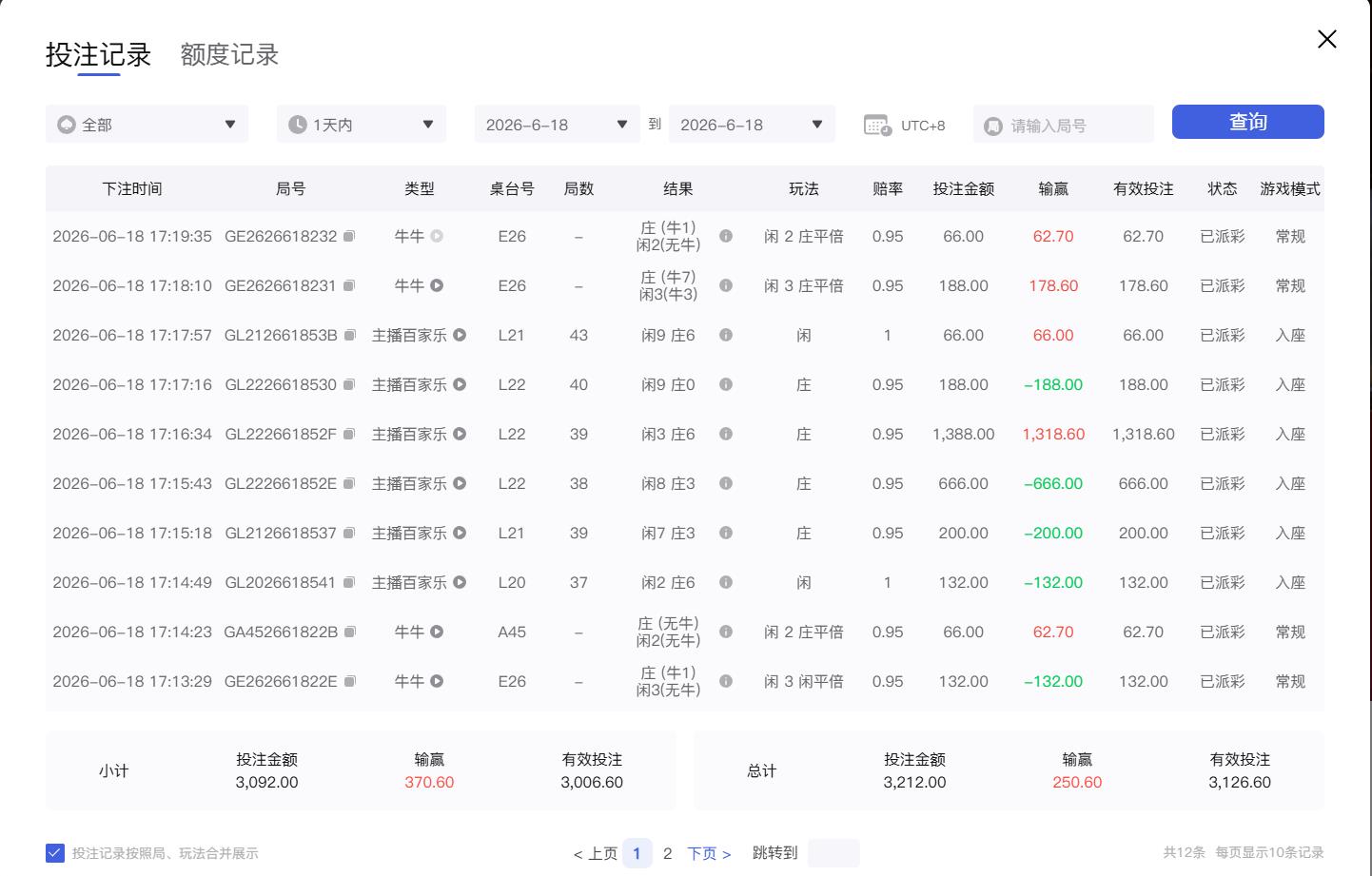This screenshot has height=876, width=1372.
Task: Switch to 额度记录 tab
Action: pyautogui.click(x=229, y=55)
